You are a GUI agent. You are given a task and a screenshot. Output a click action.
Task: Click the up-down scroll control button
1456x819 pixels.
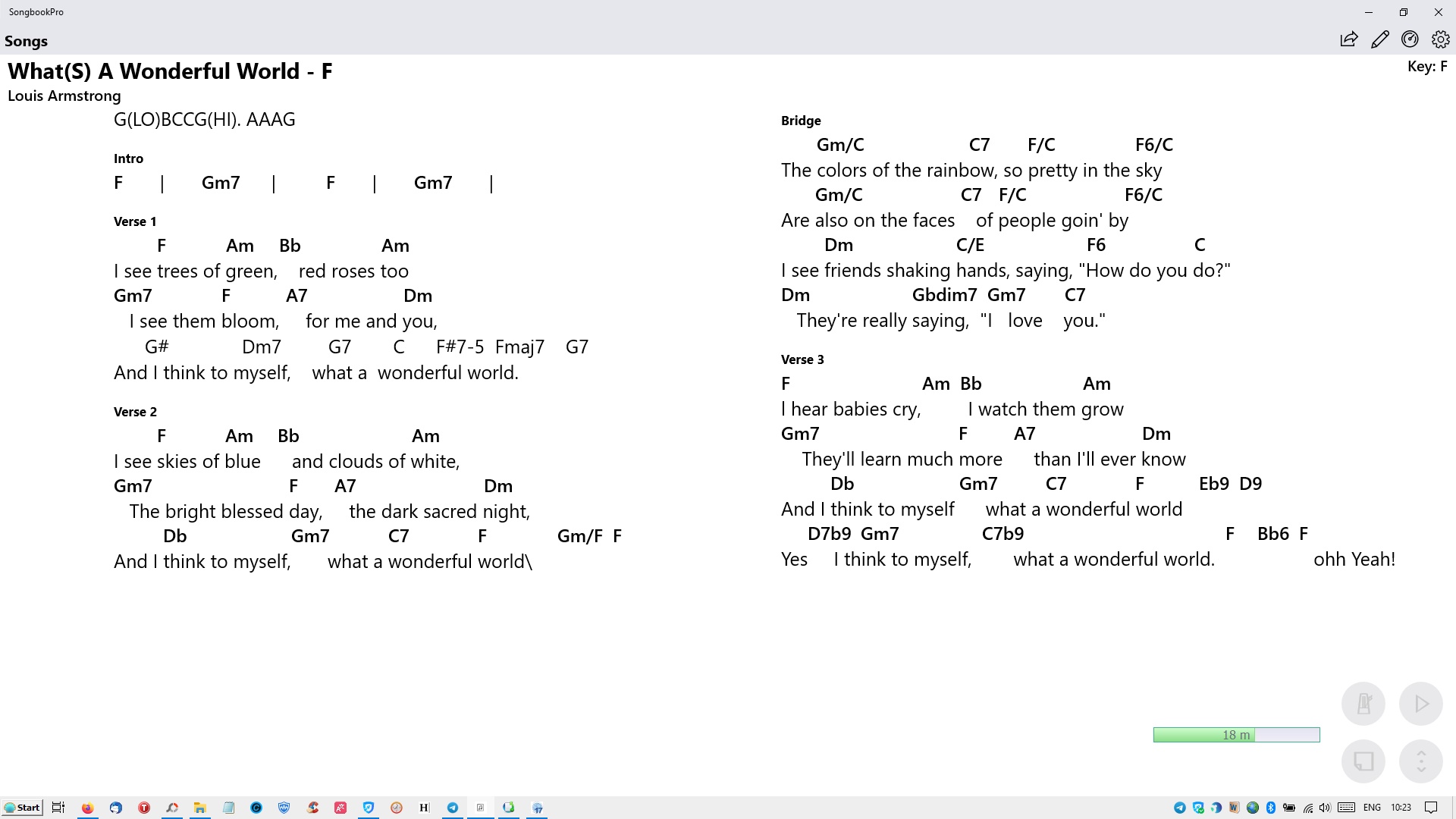1421,761
